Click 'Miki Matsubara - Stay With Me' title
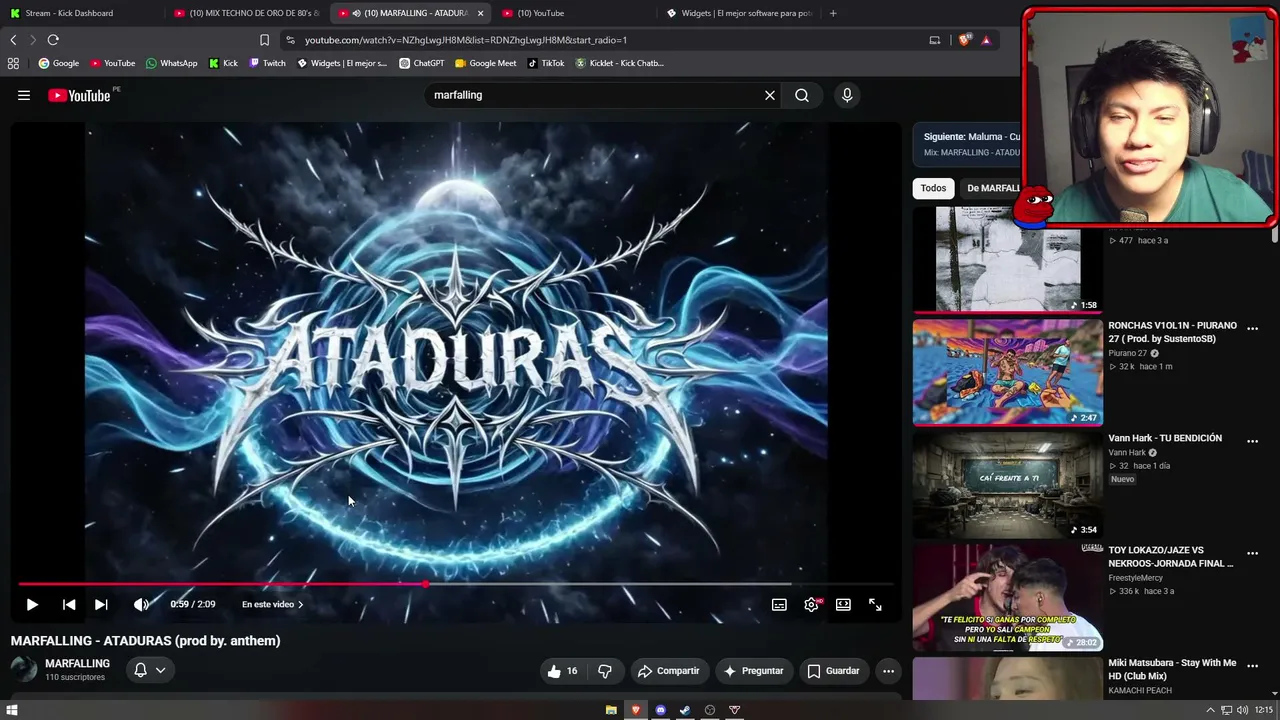 pyautogui.click(x=1172, y=669)
